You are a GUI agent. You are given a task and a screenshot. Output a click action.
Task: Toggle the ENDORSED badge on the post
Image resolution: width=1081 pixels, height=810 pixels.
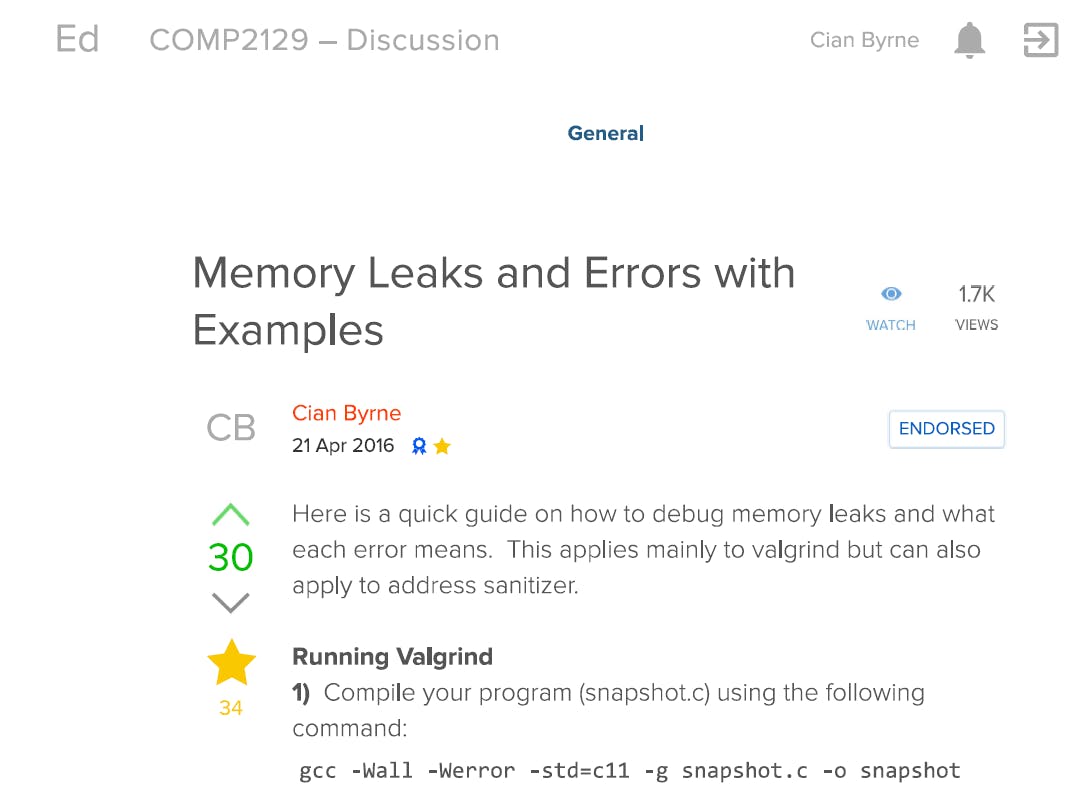point(946,428)
